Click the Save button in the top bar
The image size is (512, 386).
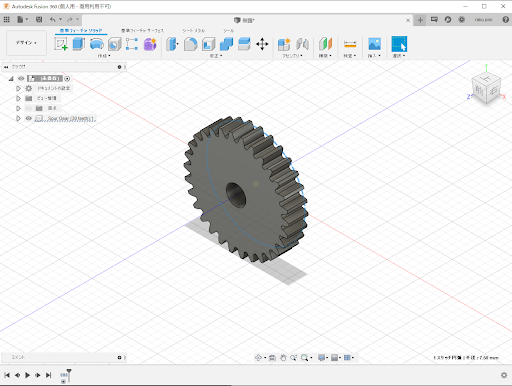coord(39,20)
